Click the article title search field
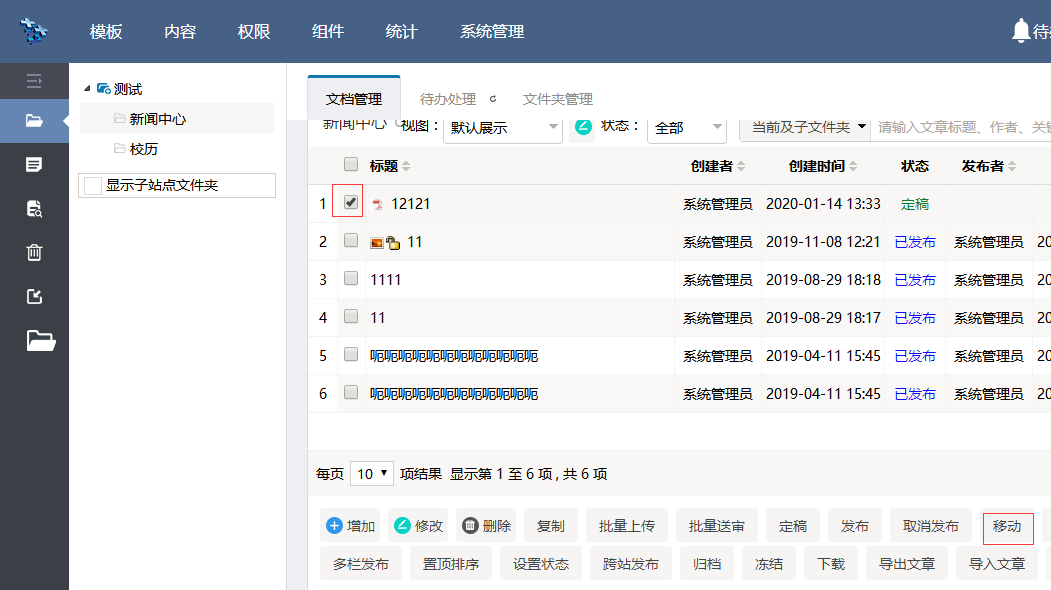The width and height of the screenshot is (1051, 590). tap(960, 127)
